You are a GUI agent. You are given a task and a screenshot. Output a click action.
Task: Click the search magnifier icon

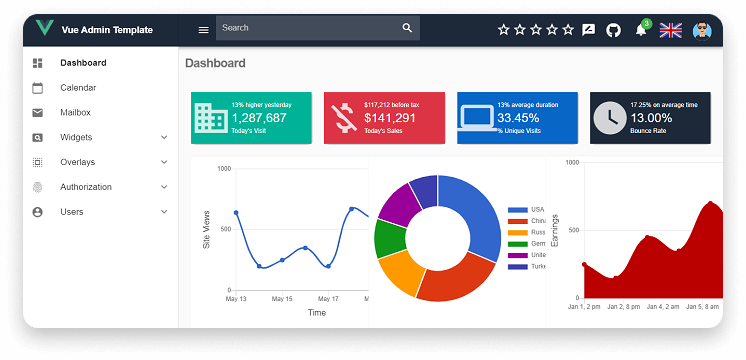click(x=407, y=28)
